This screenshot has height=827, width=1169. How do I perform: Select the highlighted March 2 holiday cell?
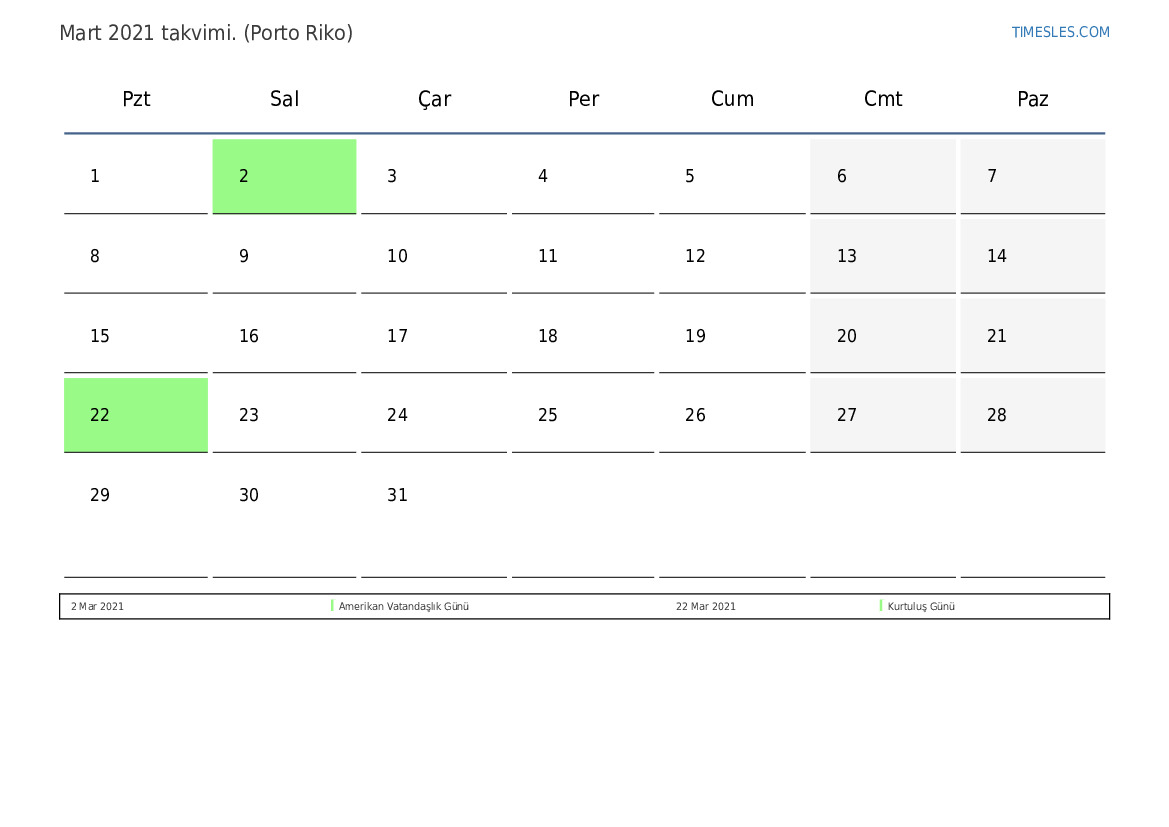pos(284,176)
